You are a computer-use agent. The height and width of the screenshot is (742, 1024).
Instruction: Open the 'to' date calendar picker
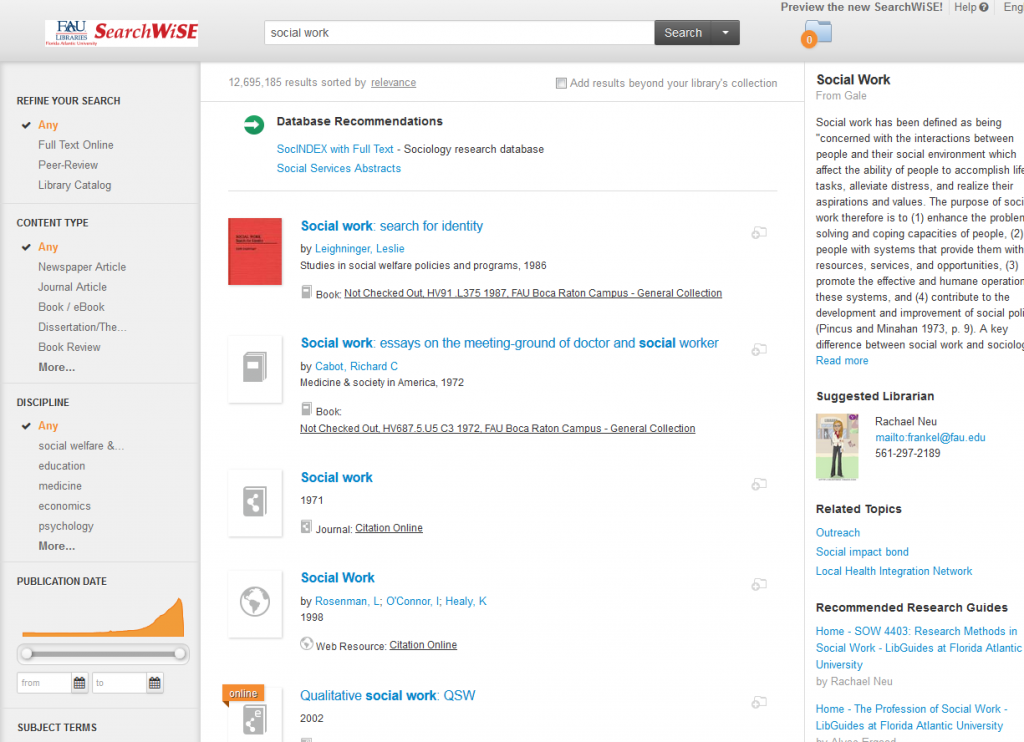(x=155, y=683)
